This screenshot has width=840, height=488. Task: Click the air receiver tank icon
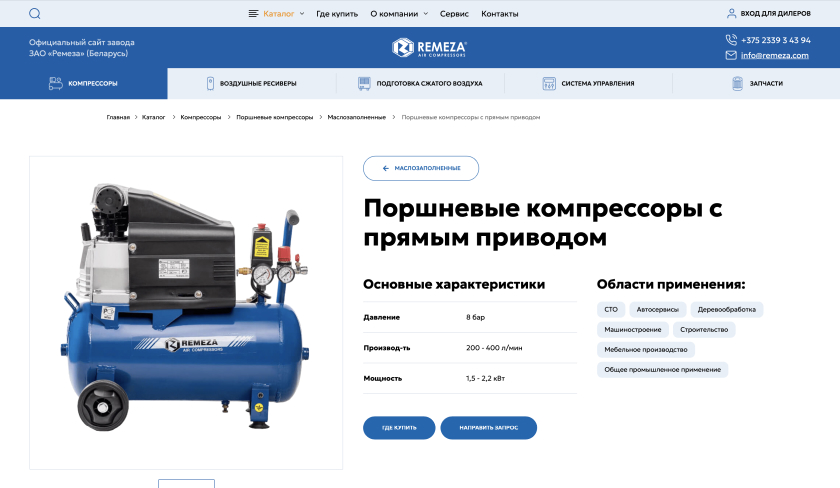(x=210, y=83)
